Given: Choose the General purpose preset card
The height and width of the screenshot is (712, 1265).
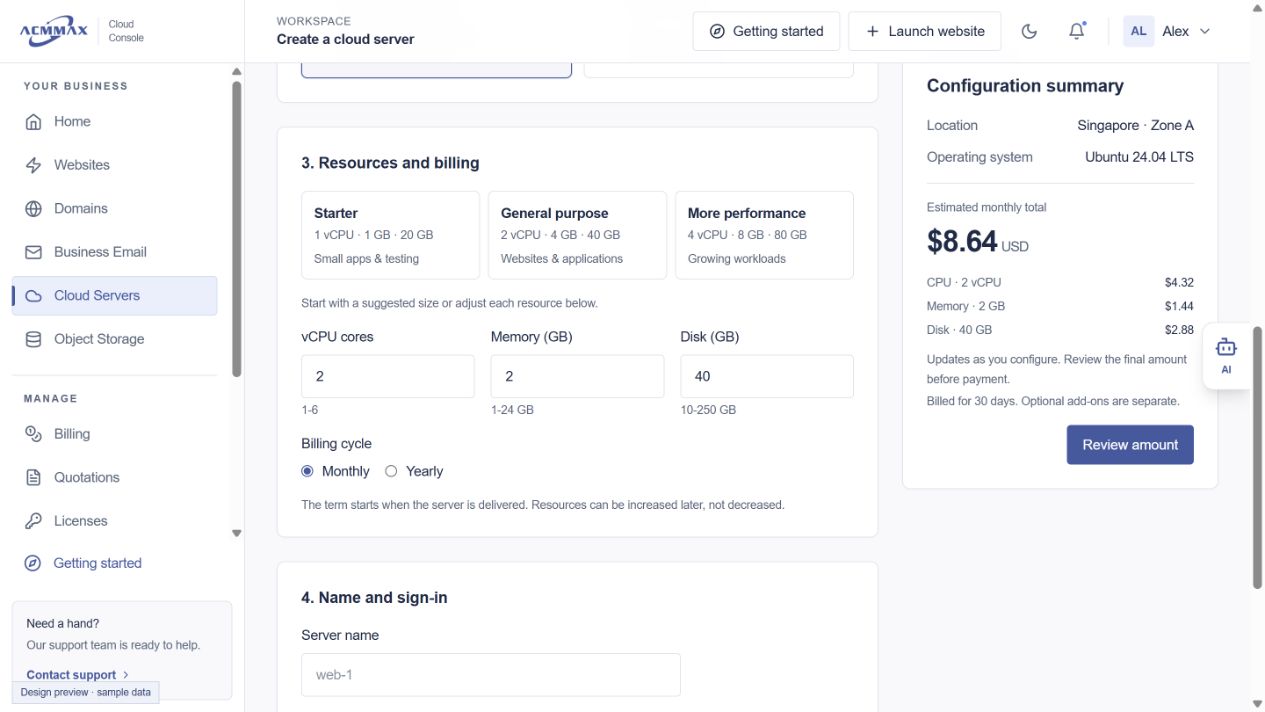Looking at the screenshot, I should (x=578, y=235).
